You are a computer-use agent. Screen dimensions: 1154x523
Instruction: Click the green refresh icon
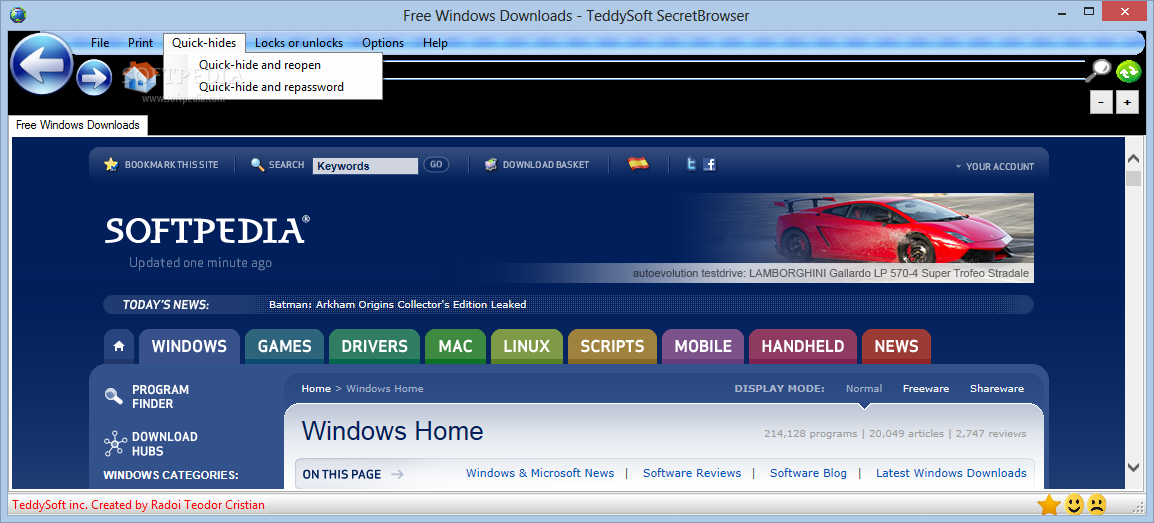click(1128, 71)
